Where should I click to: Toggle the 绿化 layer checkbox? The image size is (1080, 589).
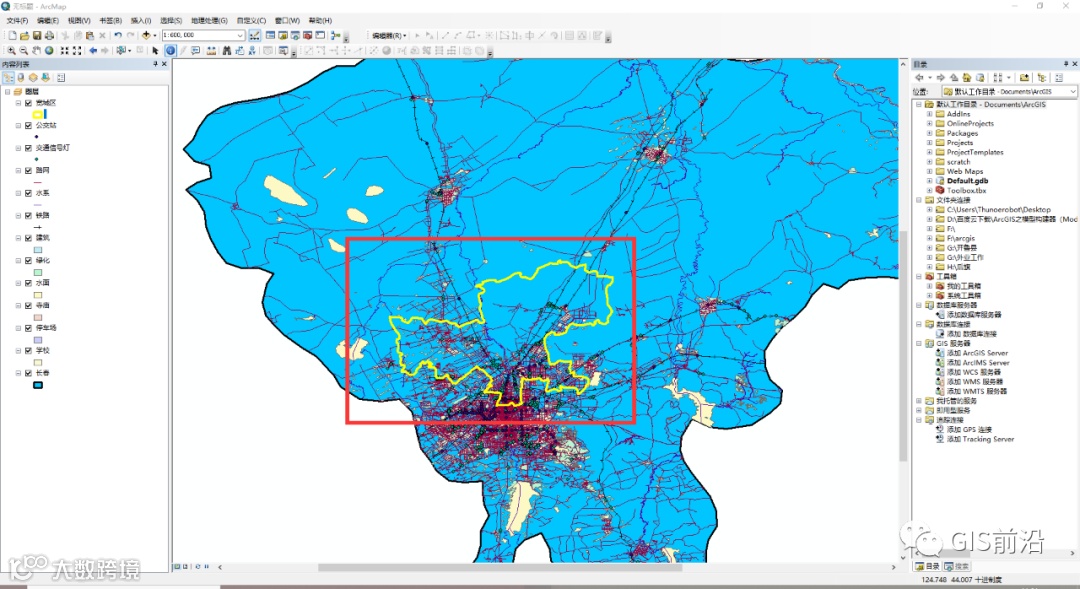28,260
